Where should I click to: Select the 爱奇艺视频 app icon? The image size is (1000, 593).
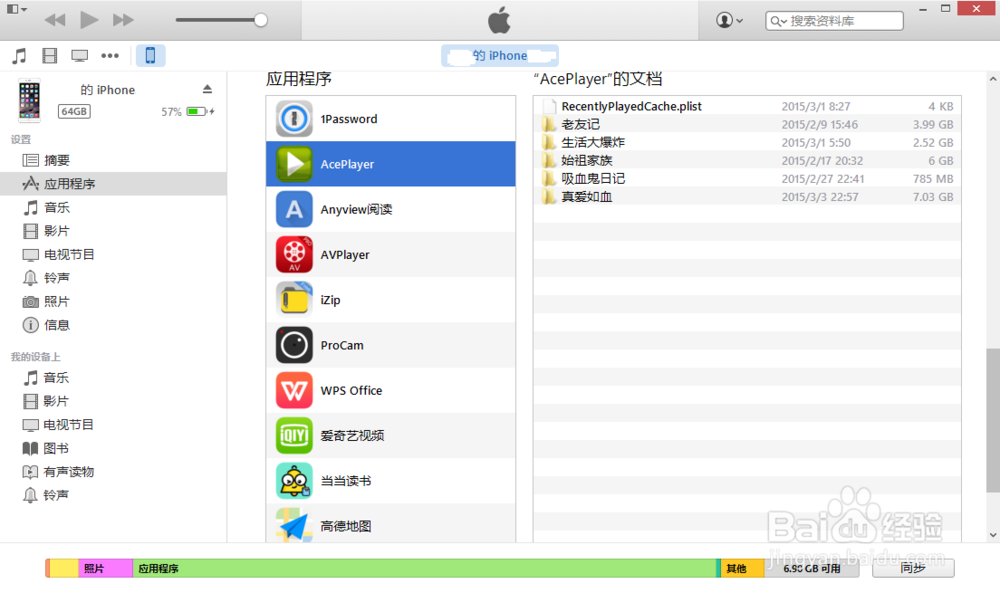click(x=294, y=436)
